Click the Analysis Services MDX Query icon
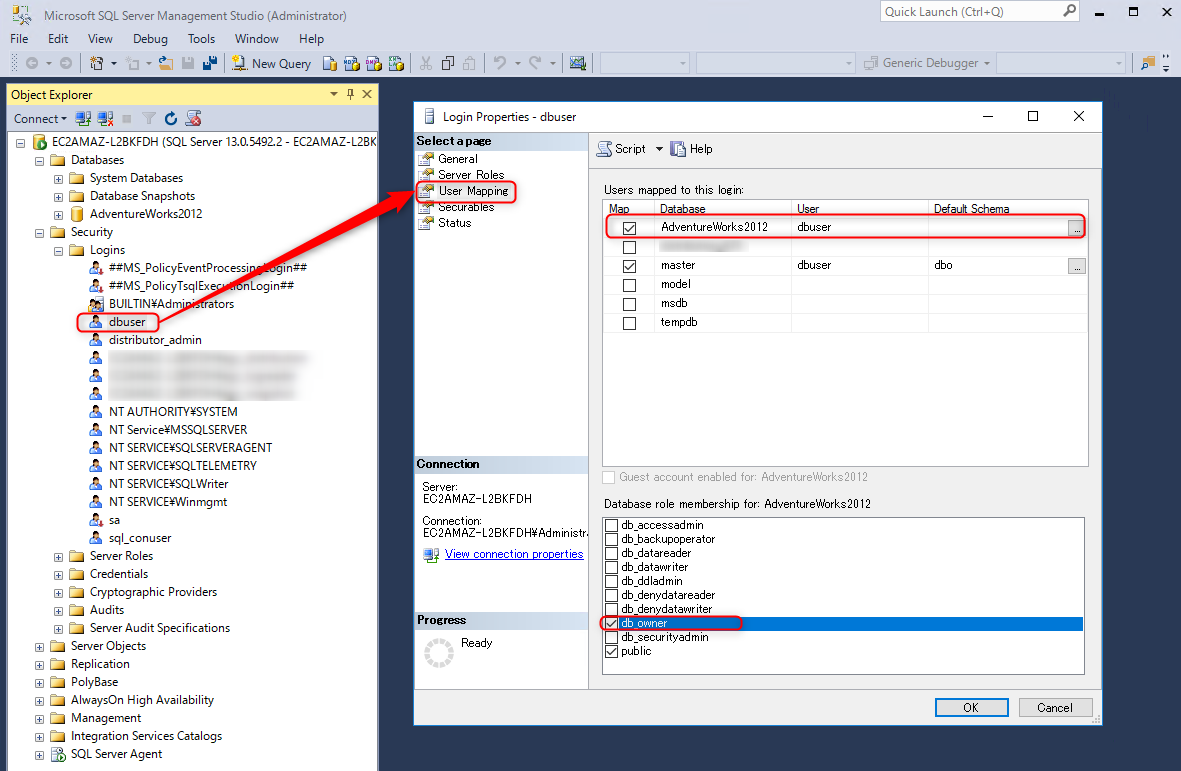The height and width of the screenshot is (771, 1181). [352, 63]
